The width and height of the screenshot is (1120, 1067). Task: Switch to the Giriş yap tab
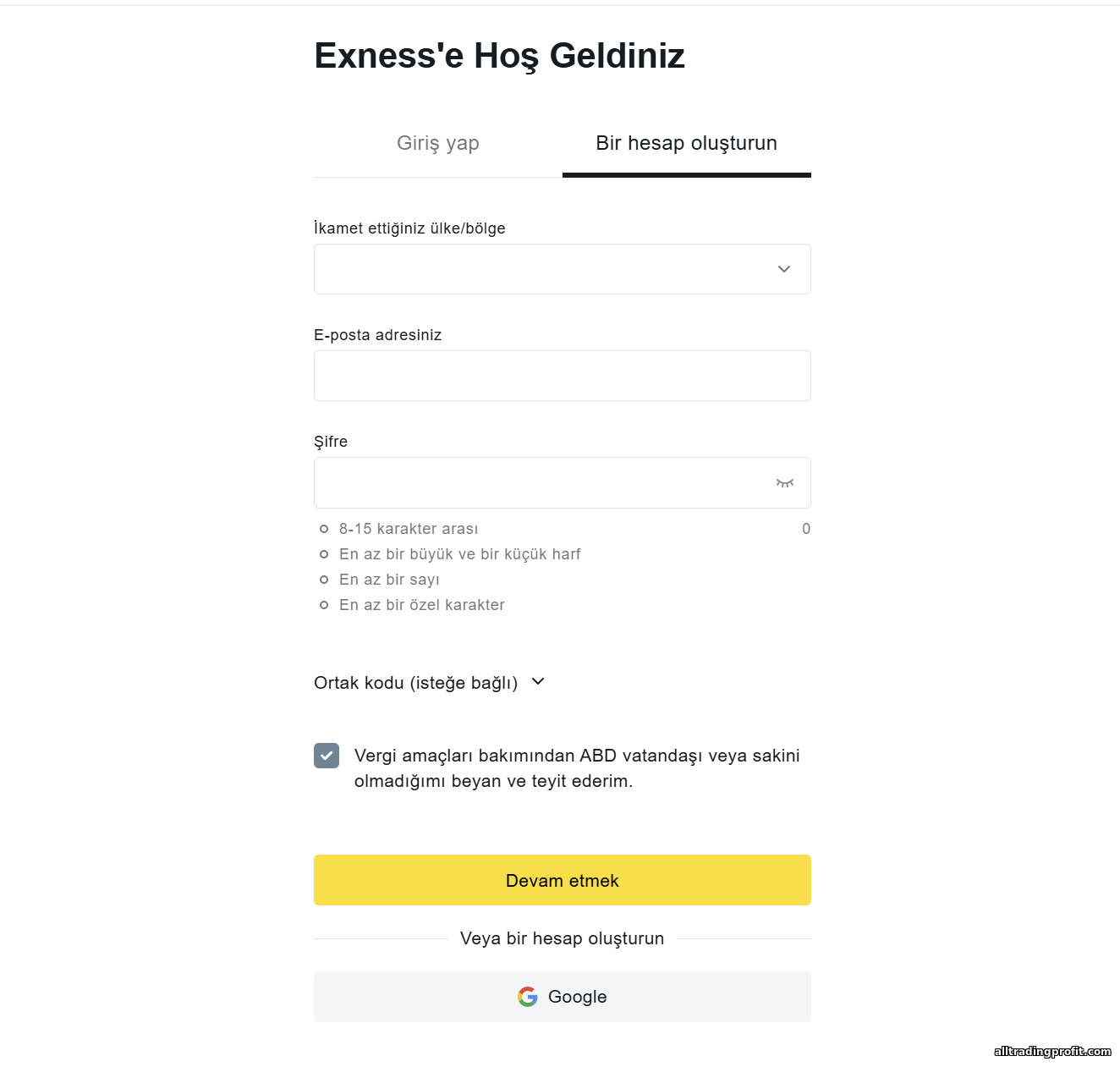[438, 143]
